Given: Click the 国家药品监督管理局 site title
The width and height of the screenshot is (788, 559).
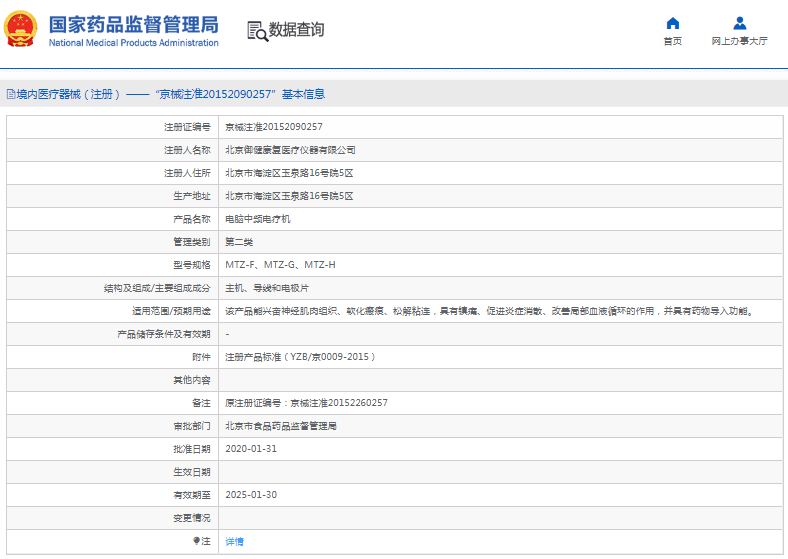Looking at the screenshot, I should click(x=133, y=24).
